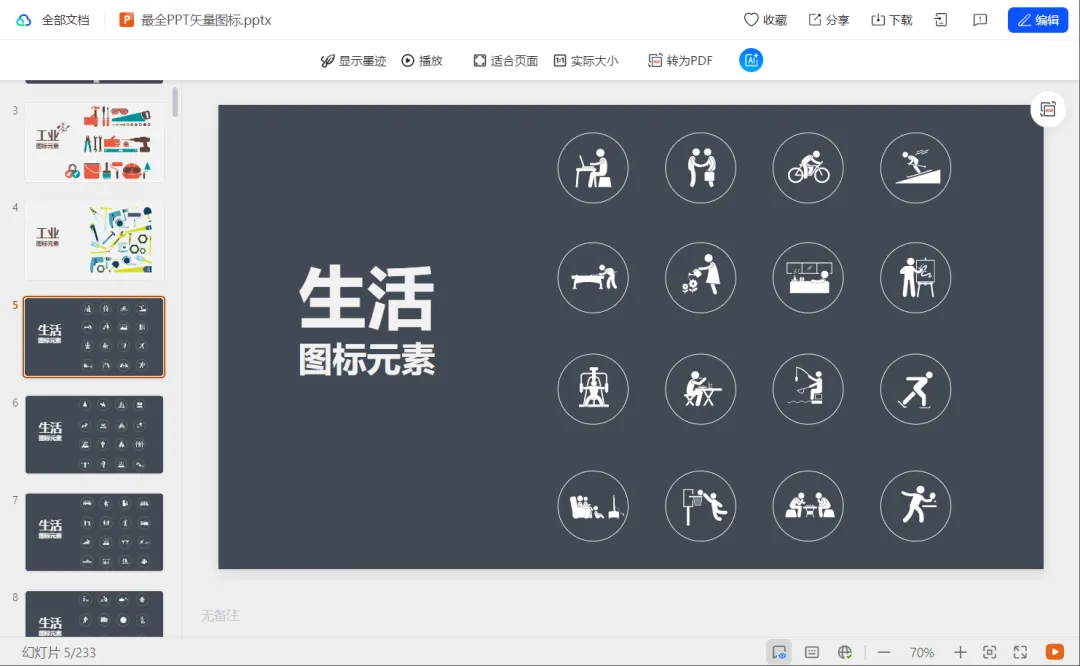Select the two people at table icon
Image resolution: width=1080 pixels, height=666 pixels.
point(808,506)
